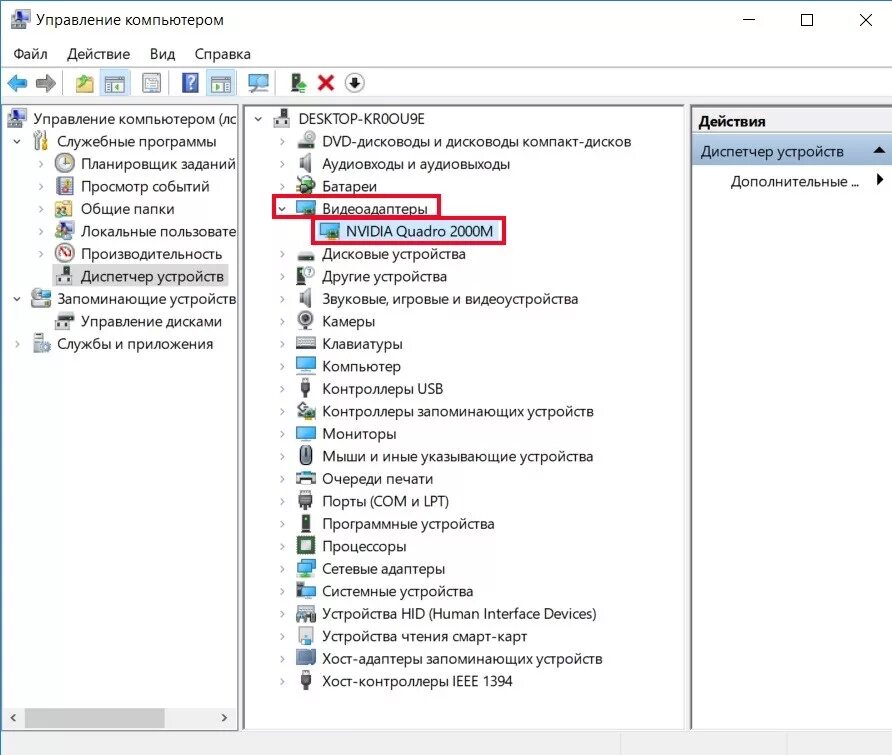This screenshot has width=892, height=755.
Task: Click left pane scrollbar right arrow
Action: coord(224,717)
